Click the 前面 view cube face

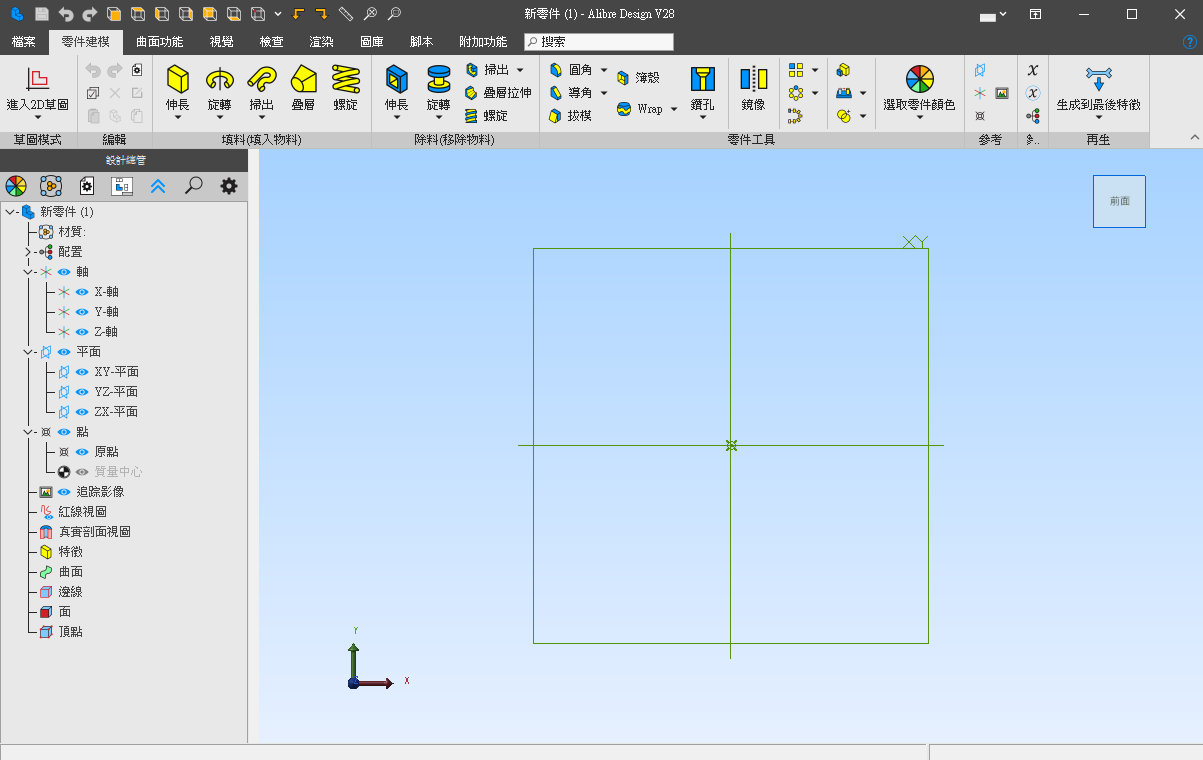coord(1119,201)
